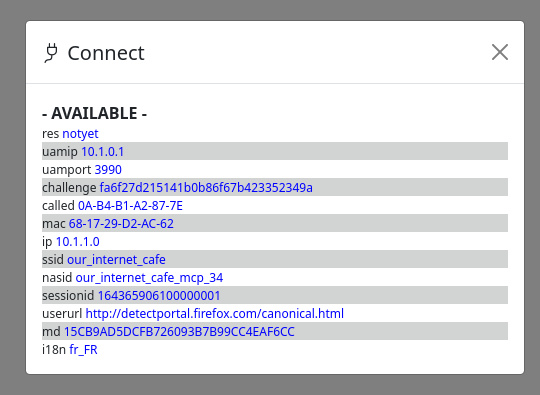The height and width of the screenshot is (395, 540).
Task: Select the ip value 10.1.1.0
Action: (78, 242)
